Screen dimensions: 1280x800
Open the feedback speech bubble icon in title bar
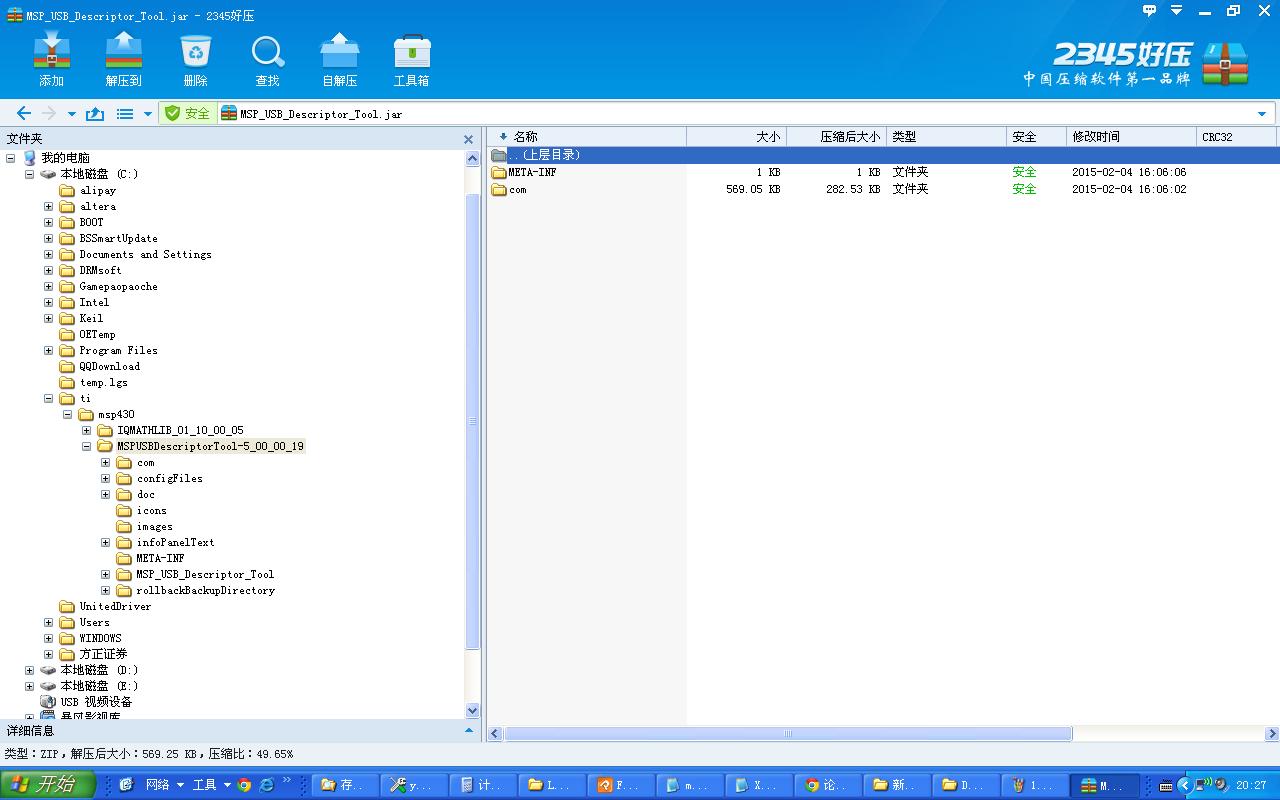1150,11
